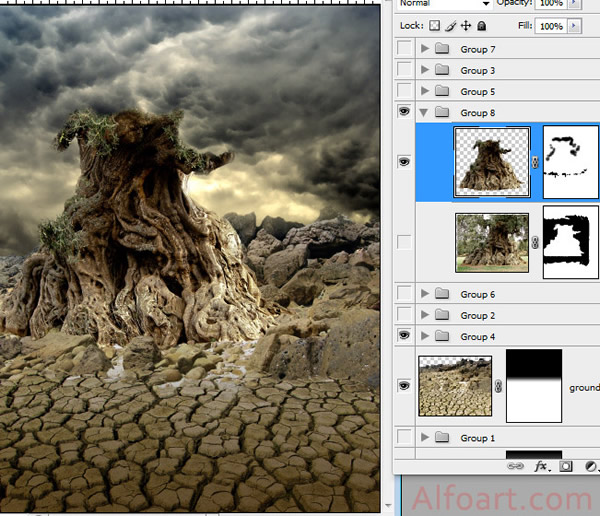This screenshot has width=600, height=516.
Task: Expand the Group 3 folder arrow
Action: click(426, 70)
